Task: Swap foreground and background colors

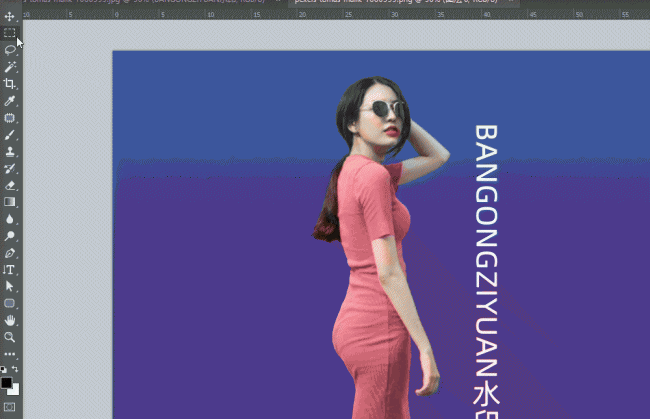Action: (15, 369)
